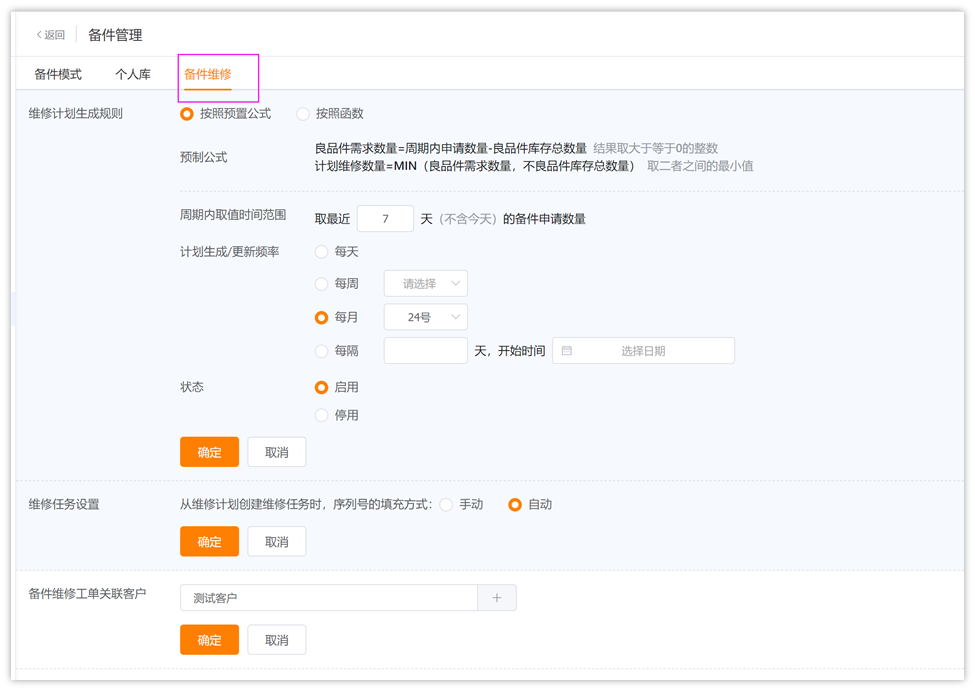Click the 计划维修数量=MIN formula line
This screenshot has height=691, width=975.
(x=476, y=166)
